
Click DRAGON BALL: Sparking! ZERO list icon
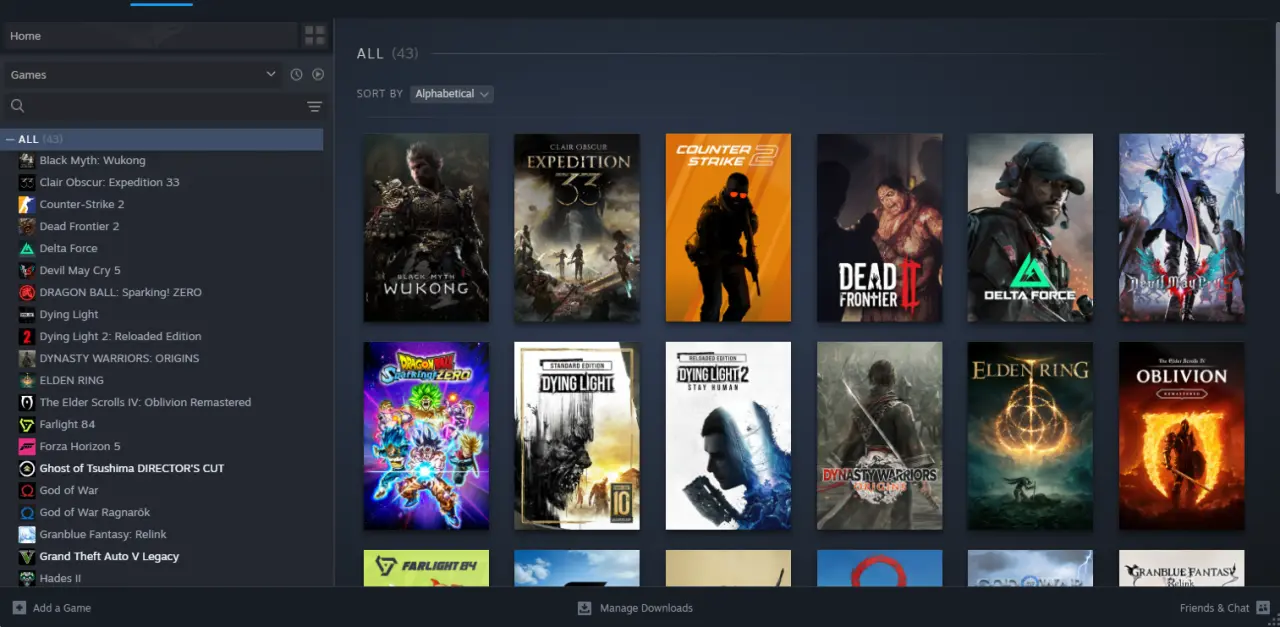27,292
